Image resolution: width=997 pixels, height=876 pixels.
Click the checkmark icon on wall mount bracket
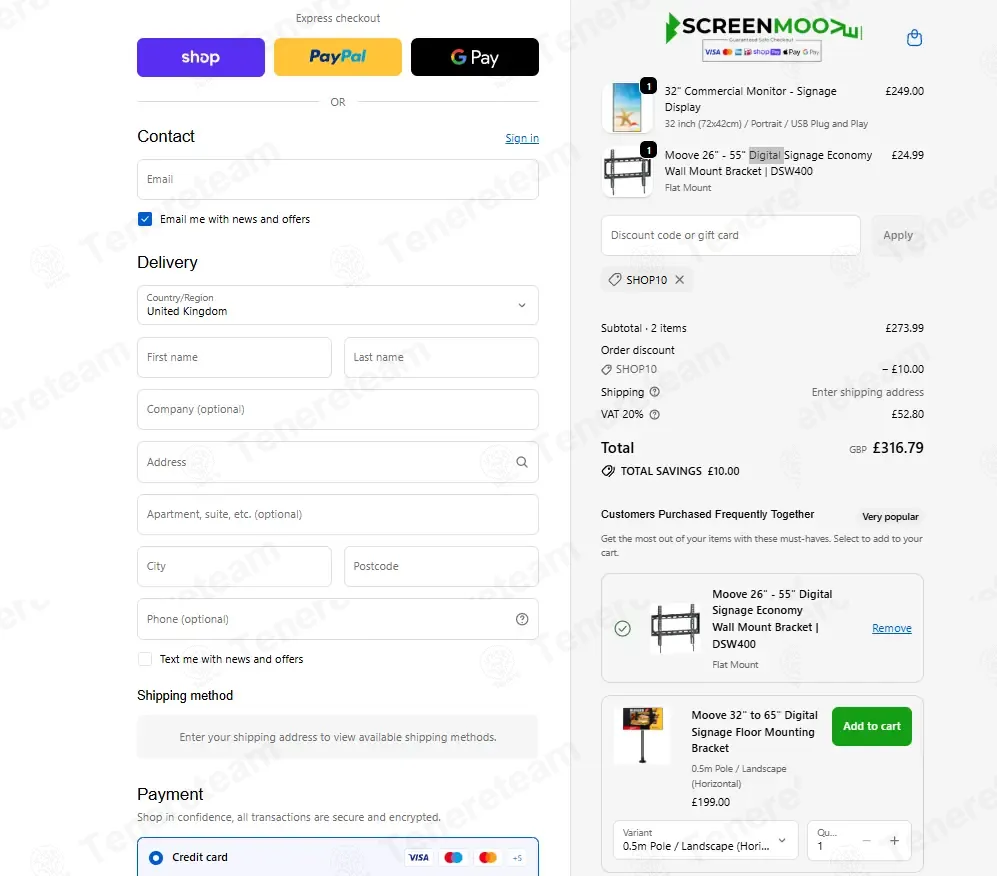tap(622, 629)
